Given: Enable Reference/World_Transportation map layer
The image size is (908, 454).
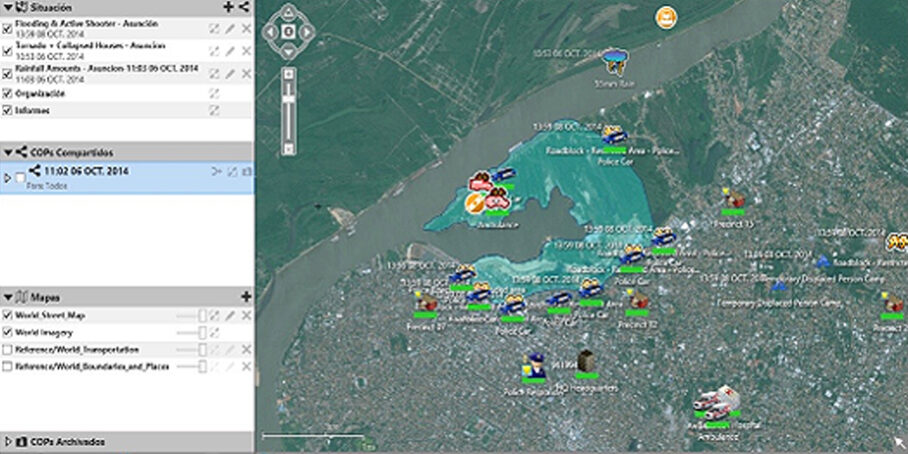Looking at the screenshot, I should [x=8, y=350].
